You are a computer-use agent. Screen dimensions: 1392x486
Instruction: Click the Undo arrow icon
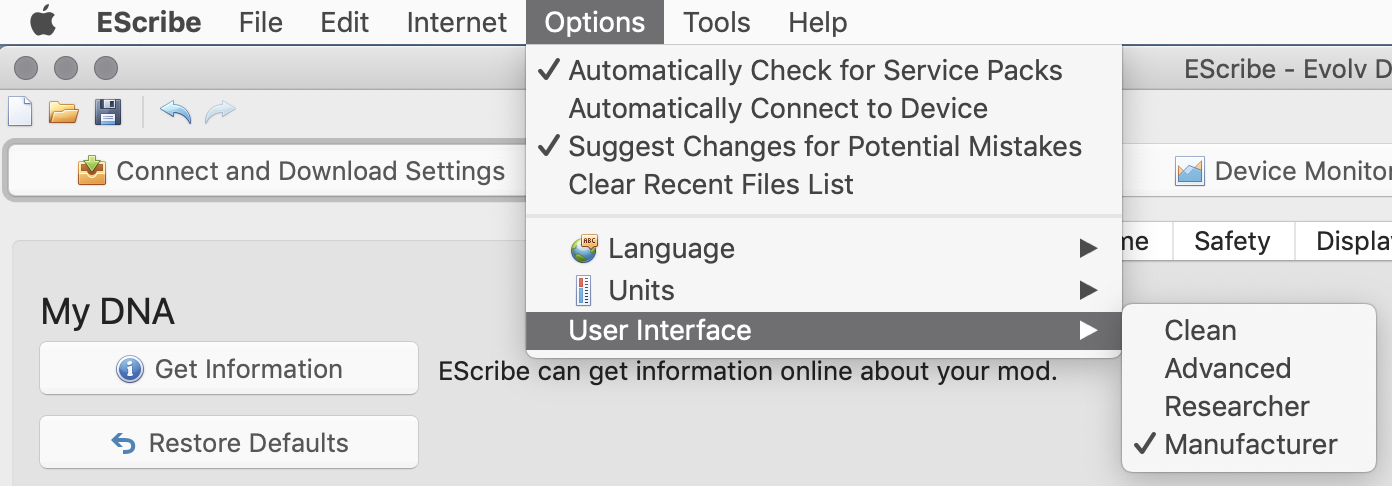[x=175, y=111]
